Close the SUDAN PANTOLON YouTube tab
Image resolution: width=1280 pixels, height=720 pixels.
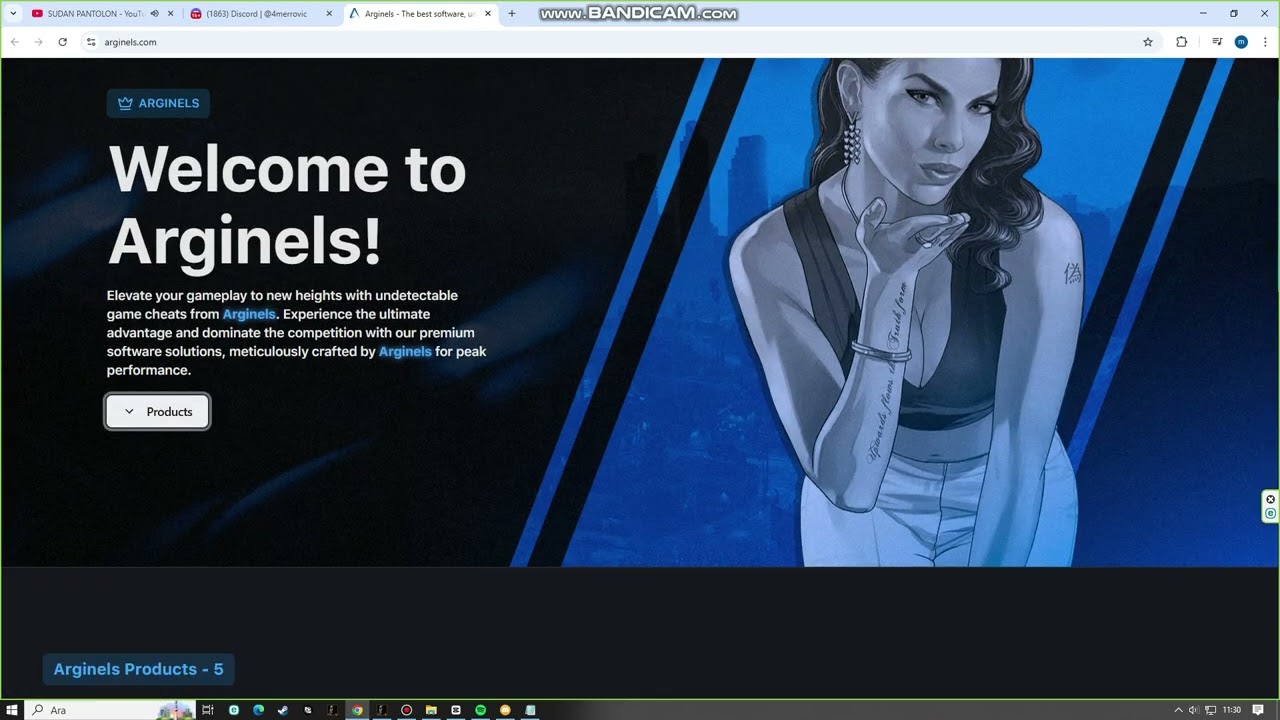click(x=171, y=14)
